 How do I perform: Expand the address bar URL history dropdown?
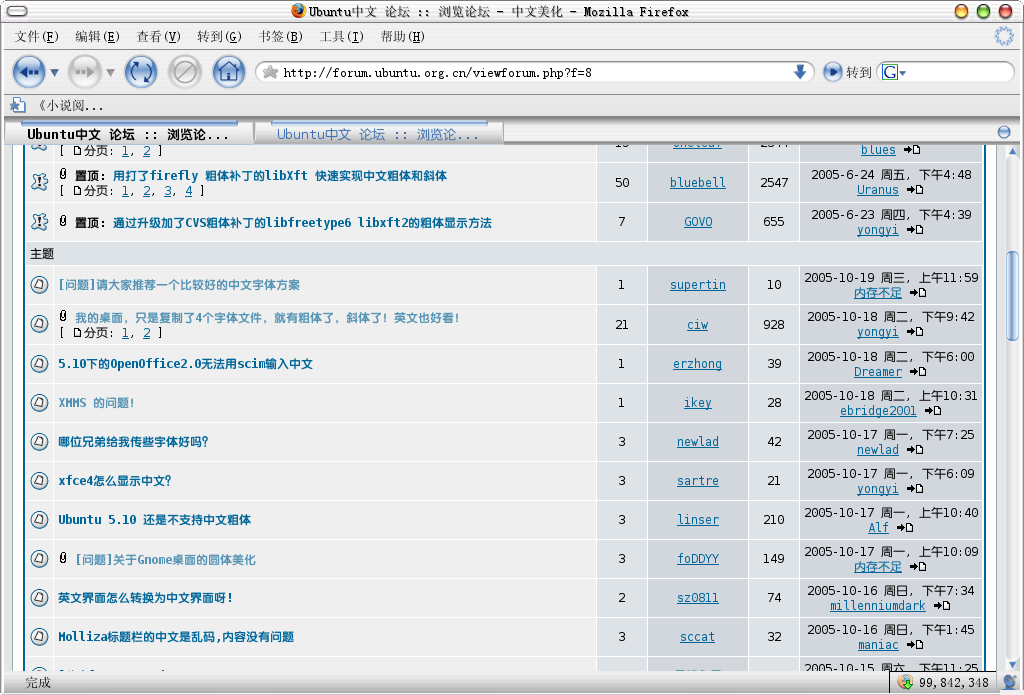click(799, 72)
